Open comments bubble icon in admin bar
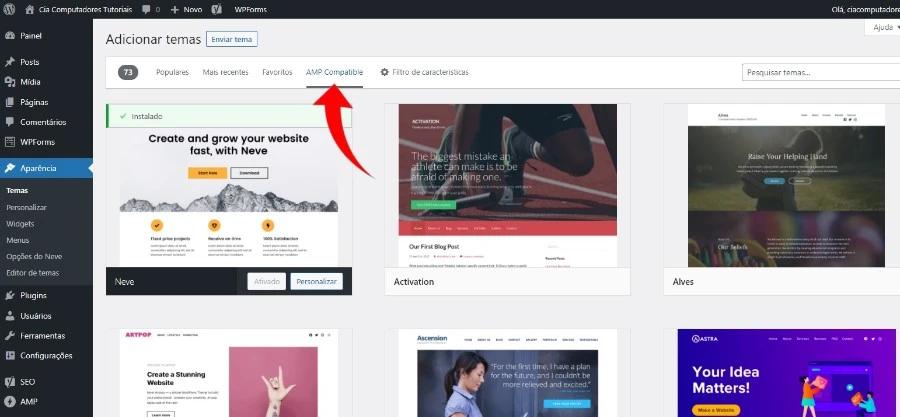 [146, 10]
